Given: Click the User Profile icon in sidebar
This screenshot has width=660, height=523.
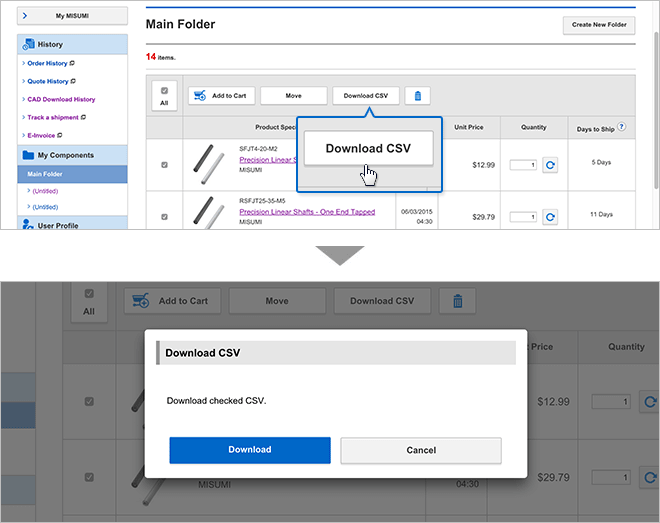Looking at the screenshot, I should 28,225.
